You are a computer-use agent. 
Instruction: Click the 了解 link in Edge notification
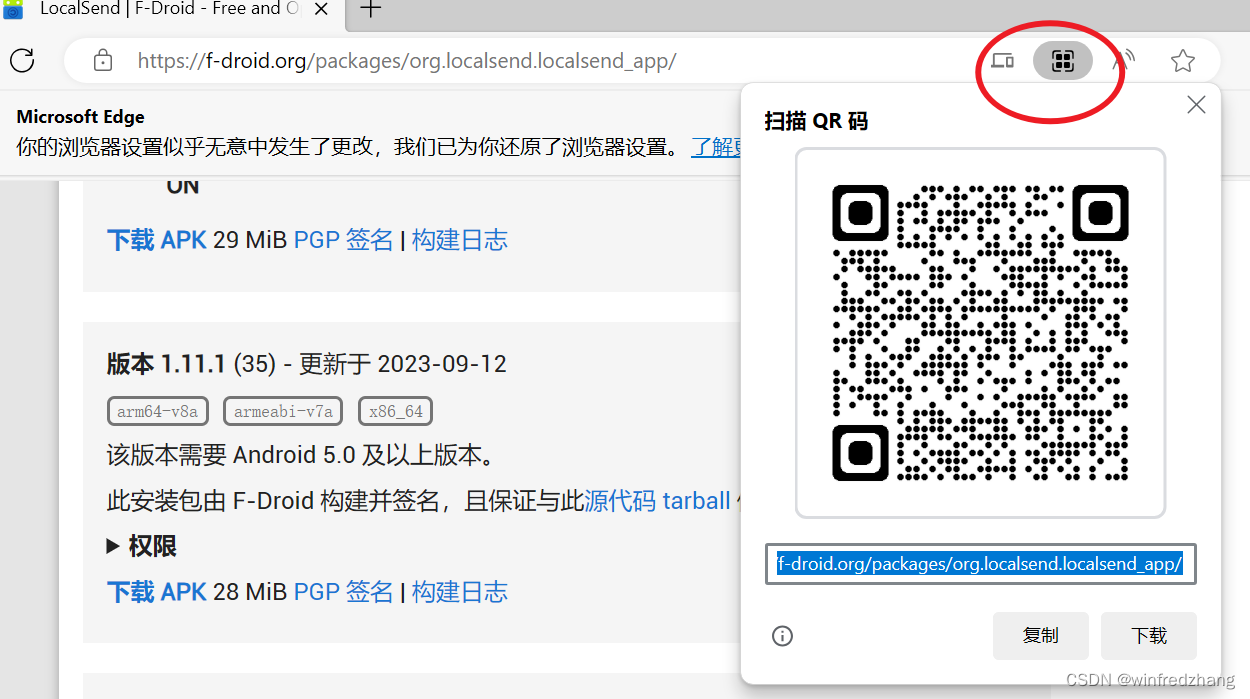(716, 148)
